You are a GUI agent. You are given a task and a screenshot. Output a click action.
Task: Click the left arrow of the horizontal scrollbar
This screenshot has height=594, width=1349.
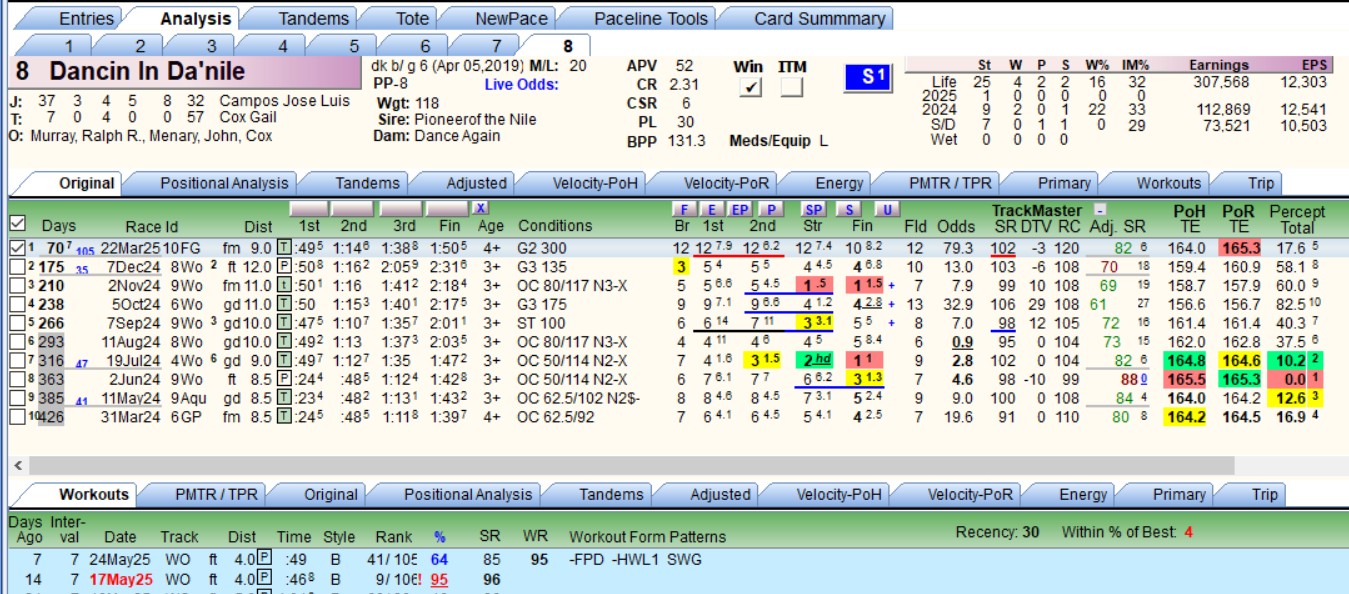(18, 465)
